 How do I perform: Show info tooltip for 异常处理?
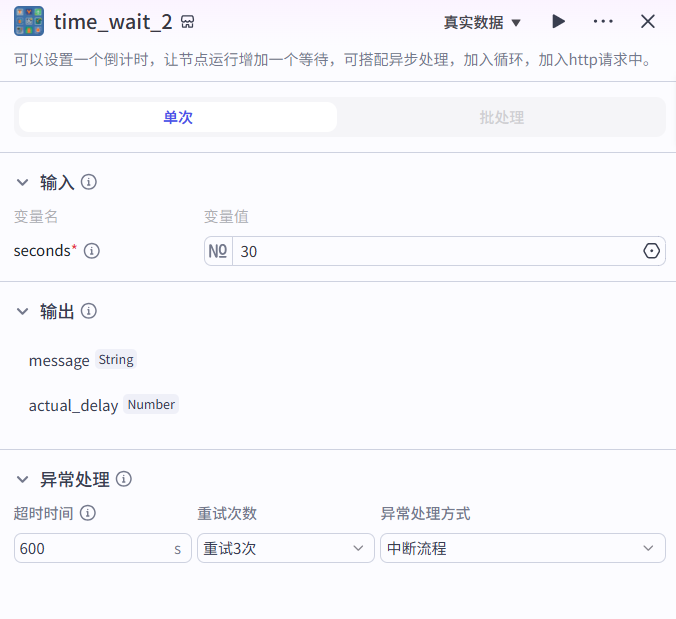pyautogui.click(x=124, y=479)
